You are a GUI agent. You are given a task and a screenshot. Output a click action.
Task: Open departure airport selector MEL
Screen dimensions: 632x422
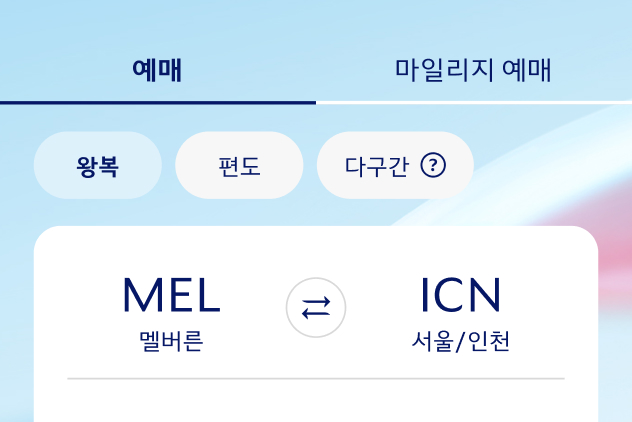[x=171, y=314]
